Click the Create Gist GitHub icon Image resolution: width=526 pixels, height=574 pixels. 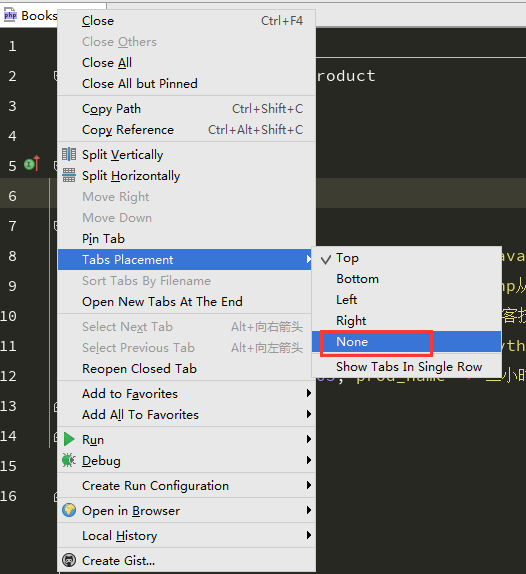point(69,560)
